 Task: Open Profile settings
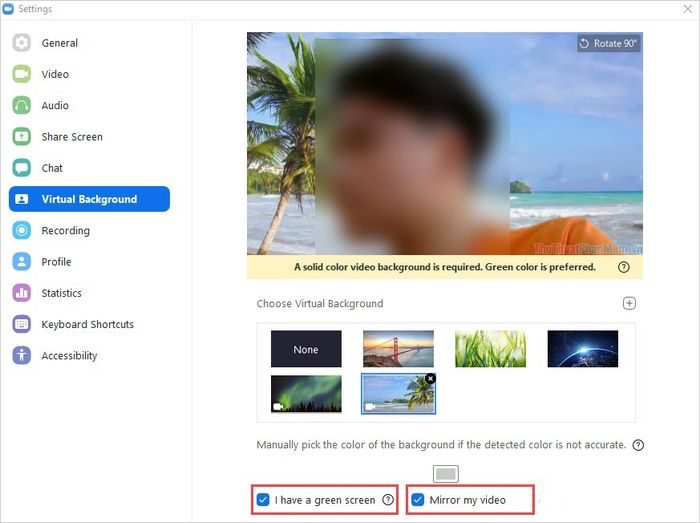[56, 262]
